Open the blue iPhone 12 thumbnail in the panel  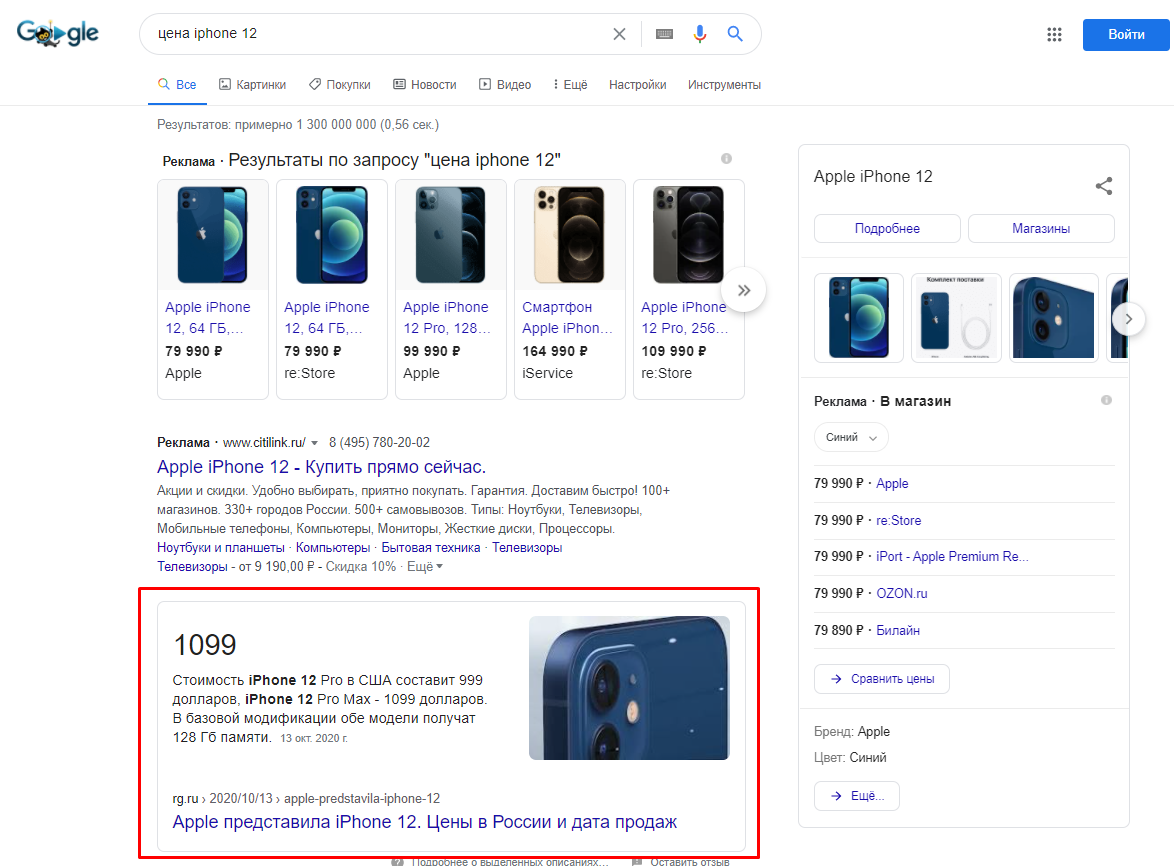coord(858,317)
